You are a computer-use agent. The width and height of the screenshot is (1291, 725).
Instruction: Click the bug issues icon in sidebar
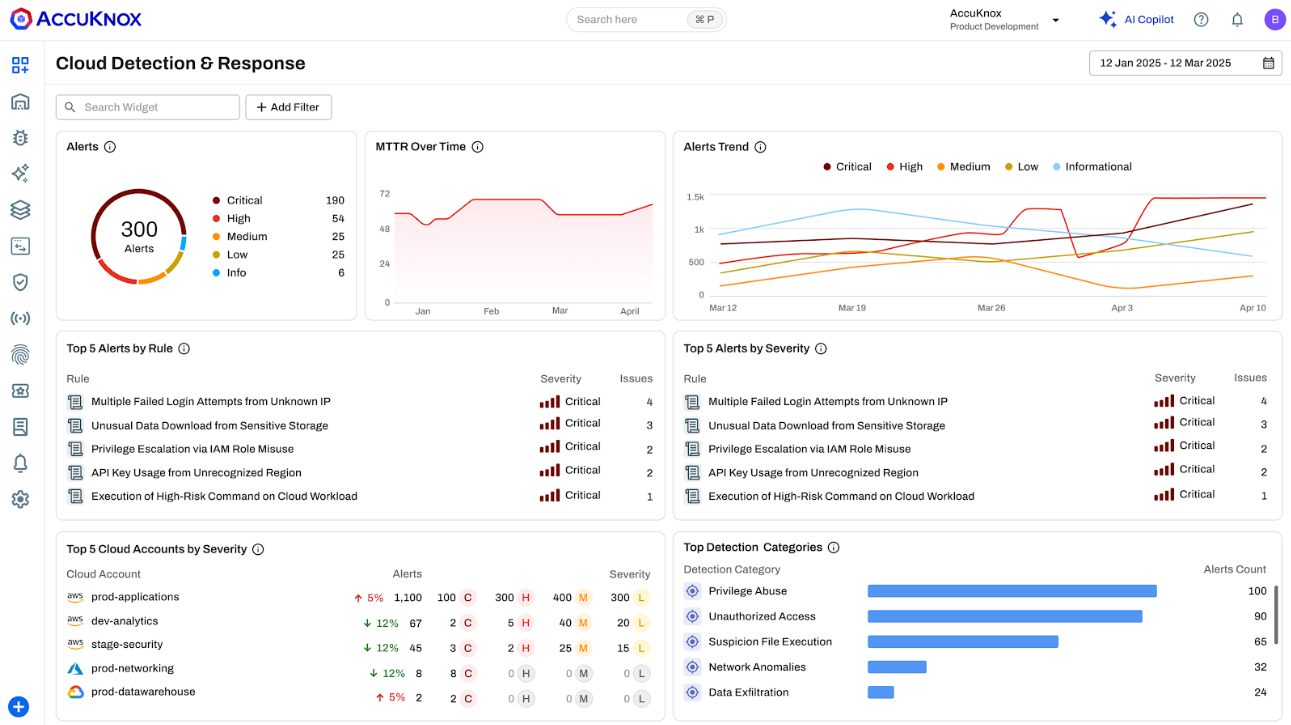click(20, 138)
